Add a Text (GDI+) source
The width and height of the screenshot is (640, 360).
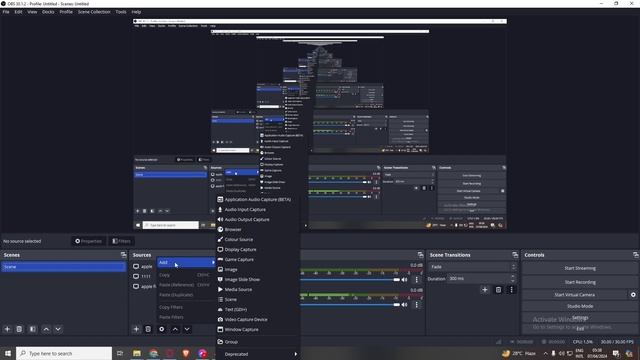pos(258,309)
